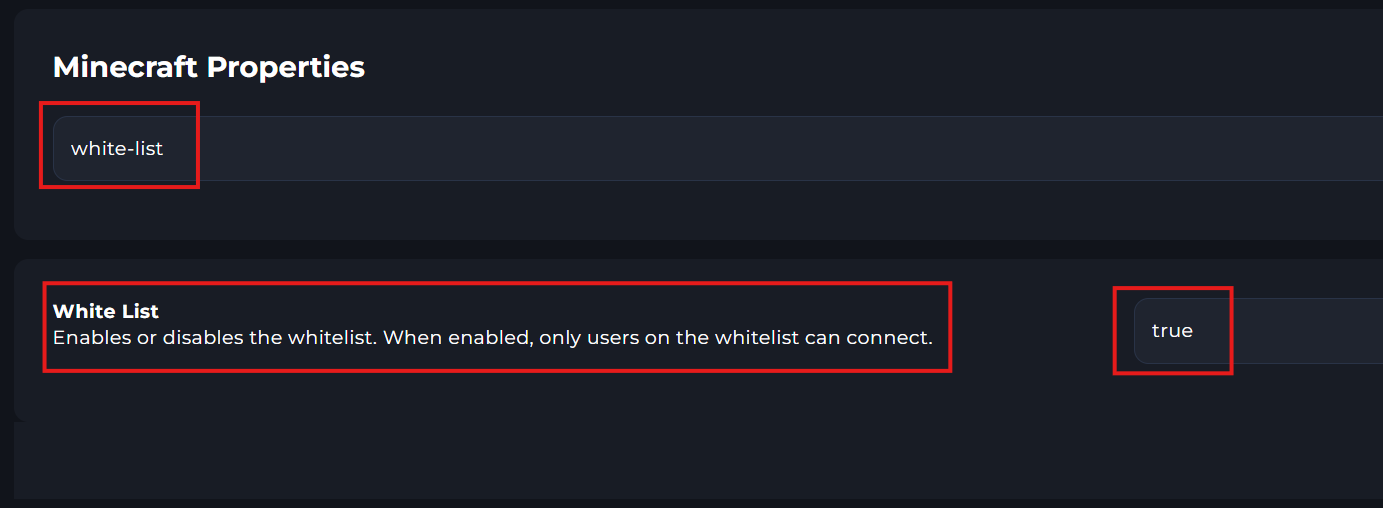
Task: Place cursor after "white-list" text in search
Action: (165, 149)
